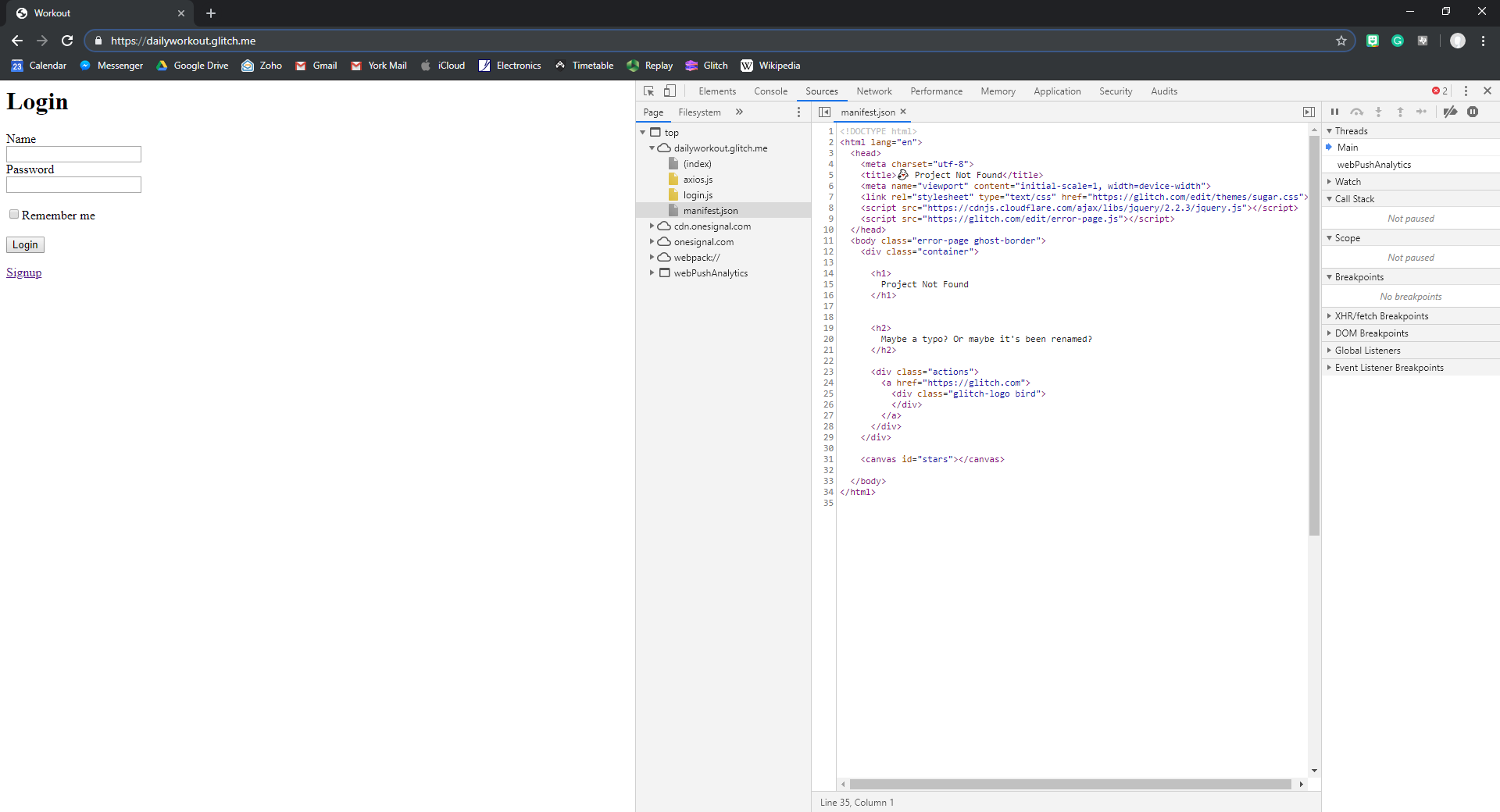Open the Network tab
The height and width of the screenshot is (812, 1500).
click(x=873, y=91)
